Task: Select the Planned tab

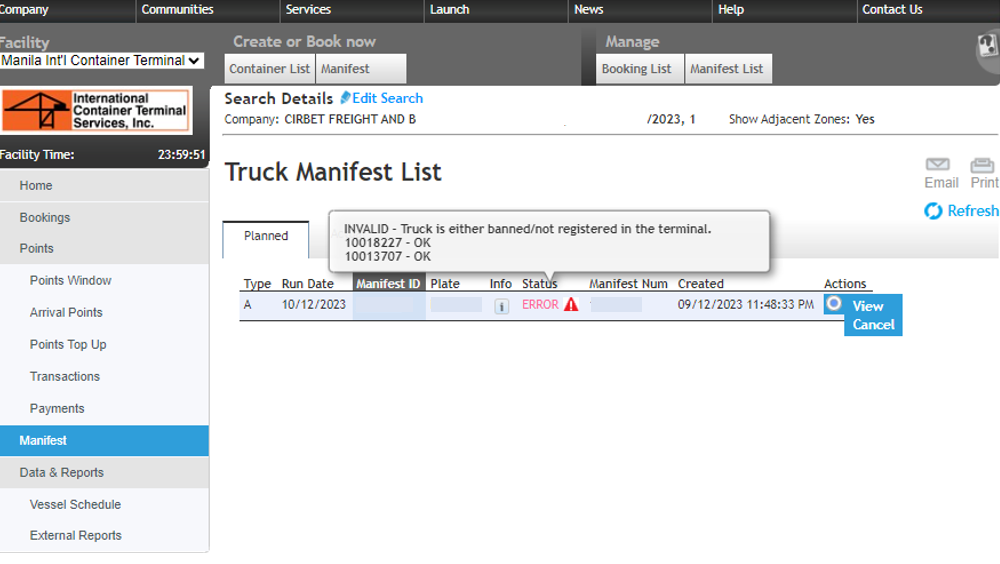Action: [x=266, y=236]
